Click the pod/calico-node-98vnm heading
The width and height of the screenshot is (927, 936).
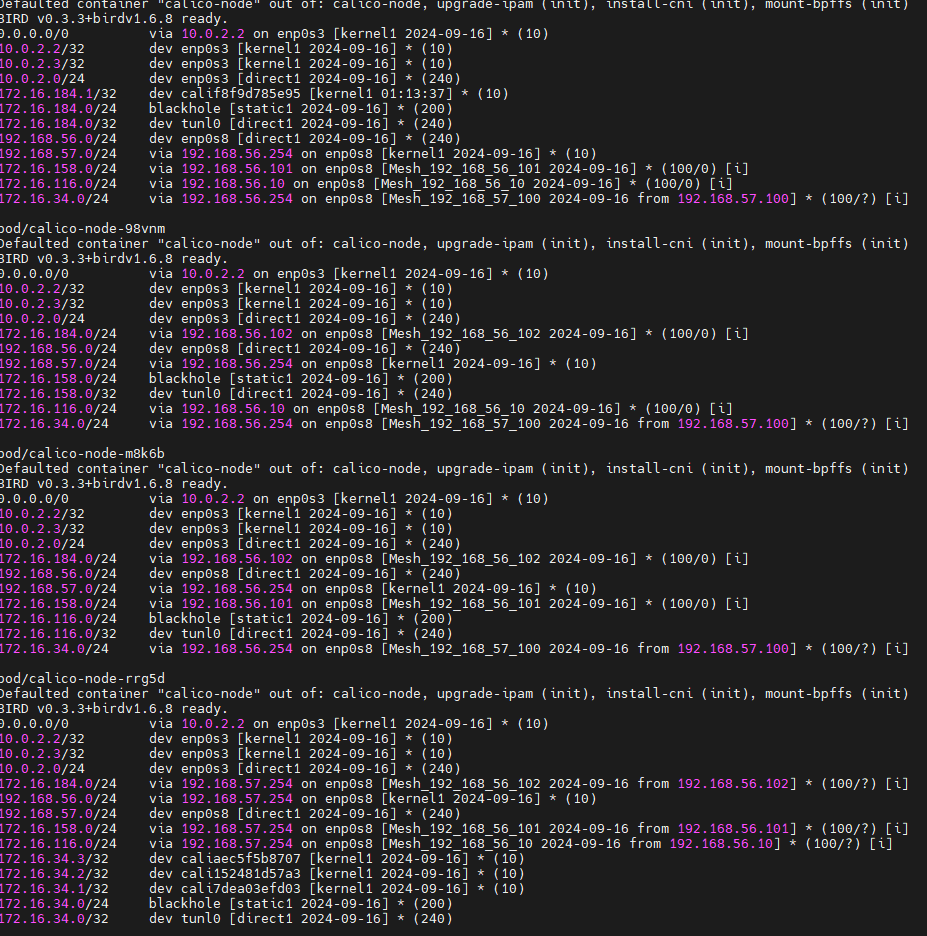coord(82,228)
